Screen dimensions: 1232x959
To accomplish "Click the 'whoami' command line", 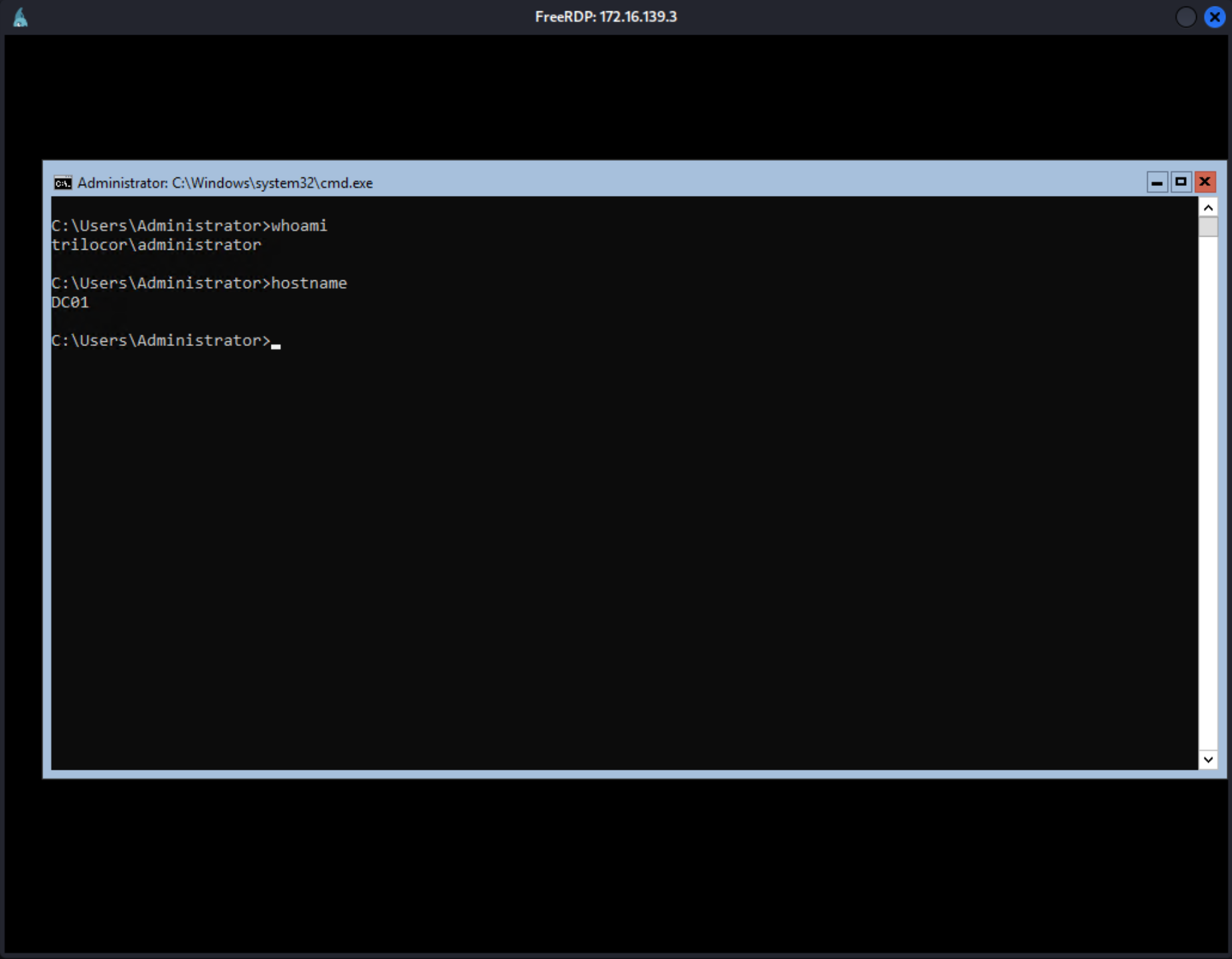I will 189,226.
